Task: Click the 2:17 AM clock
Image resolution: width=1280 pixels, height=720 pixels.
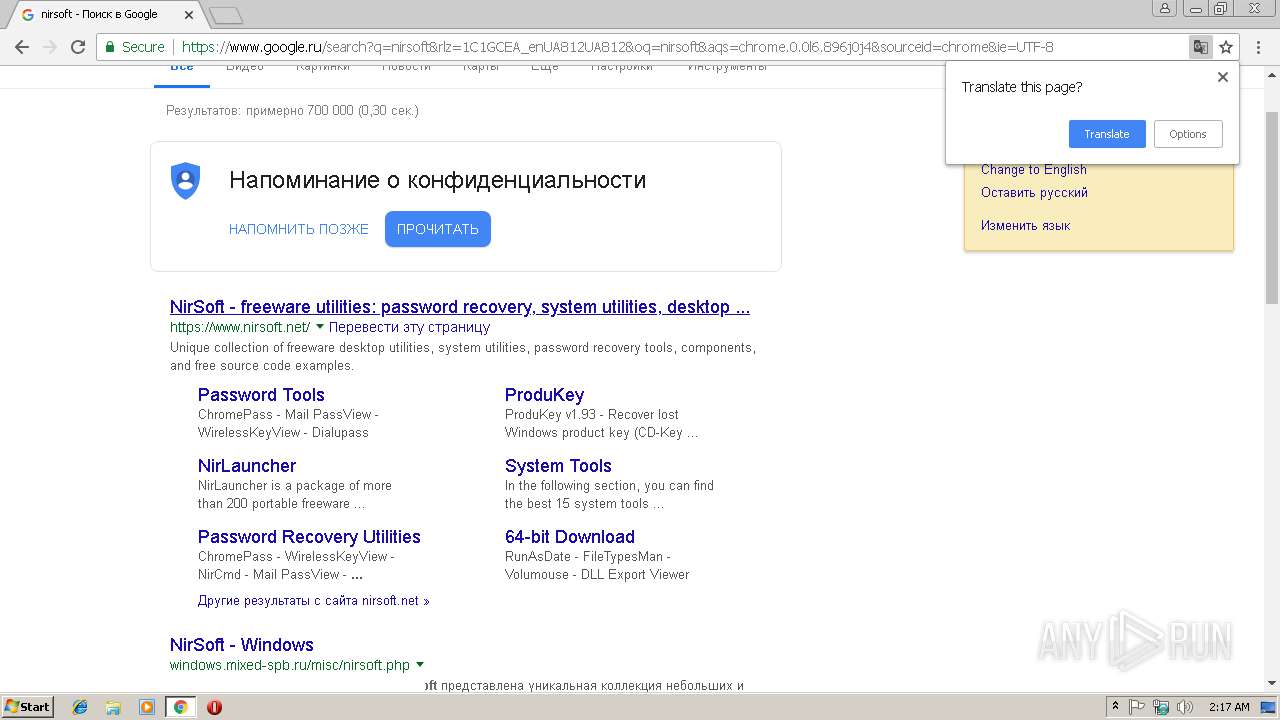Action: (x=1229, y=707)
